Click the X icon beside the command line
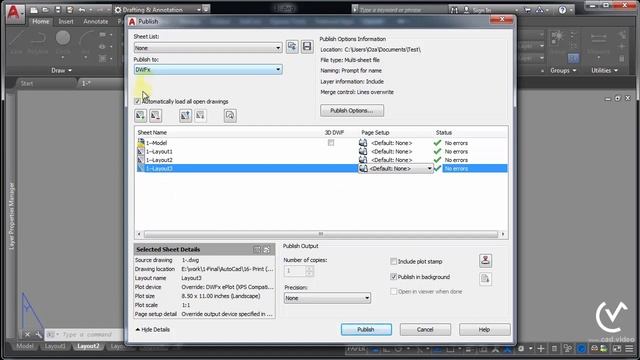 coord(27,335)
